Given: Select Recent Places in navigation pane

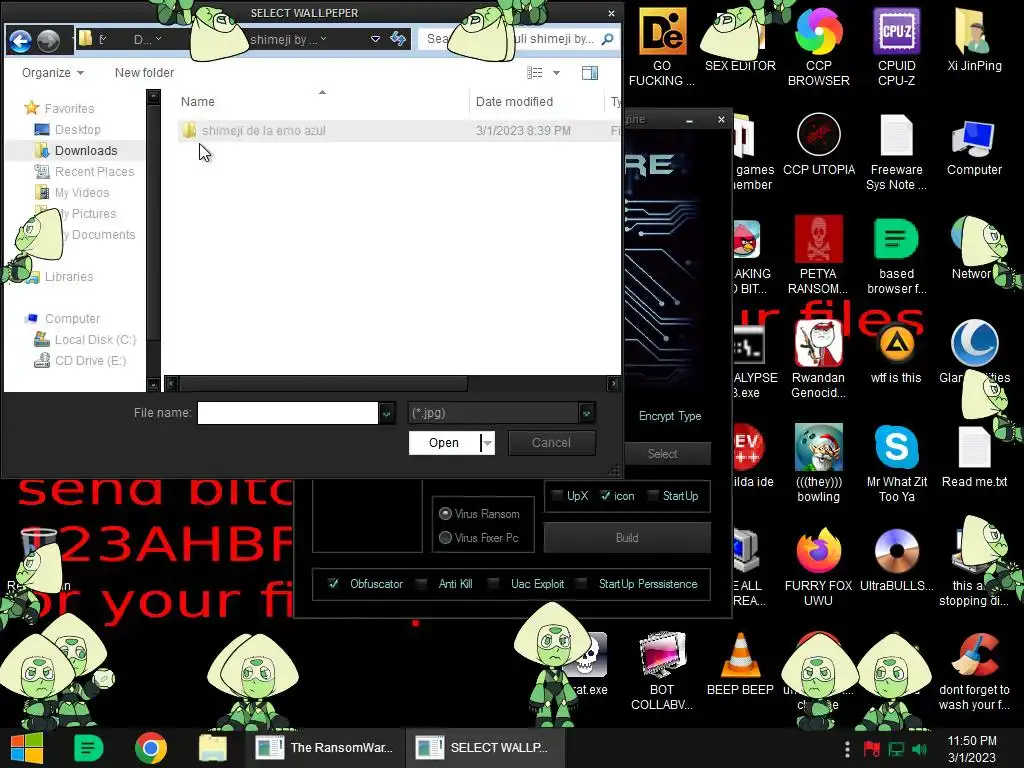Looking at the screenshot, I should (x=94, y=171).
